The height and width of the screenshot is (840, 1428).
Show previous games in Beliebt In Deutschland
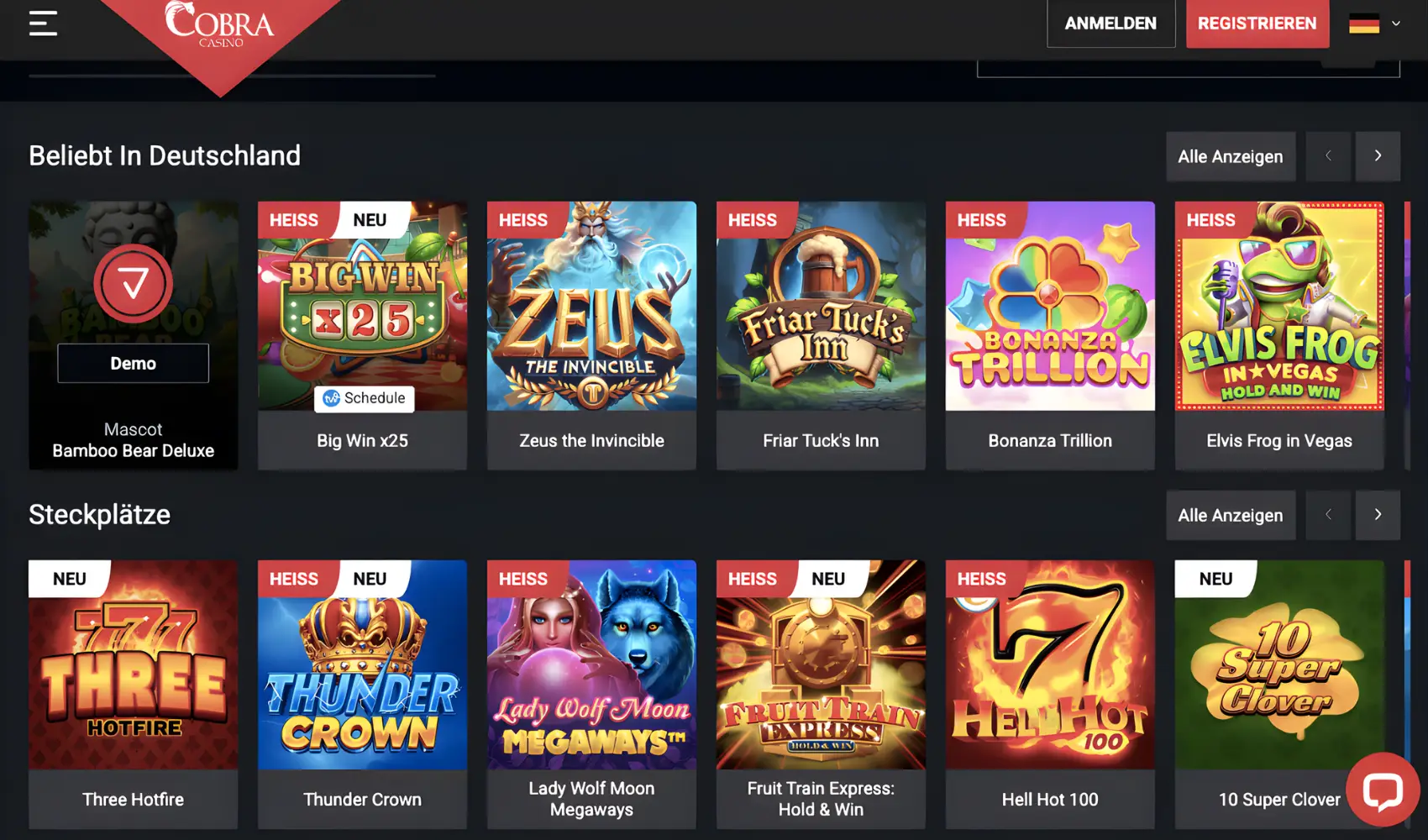click(x=1328, y=156)
